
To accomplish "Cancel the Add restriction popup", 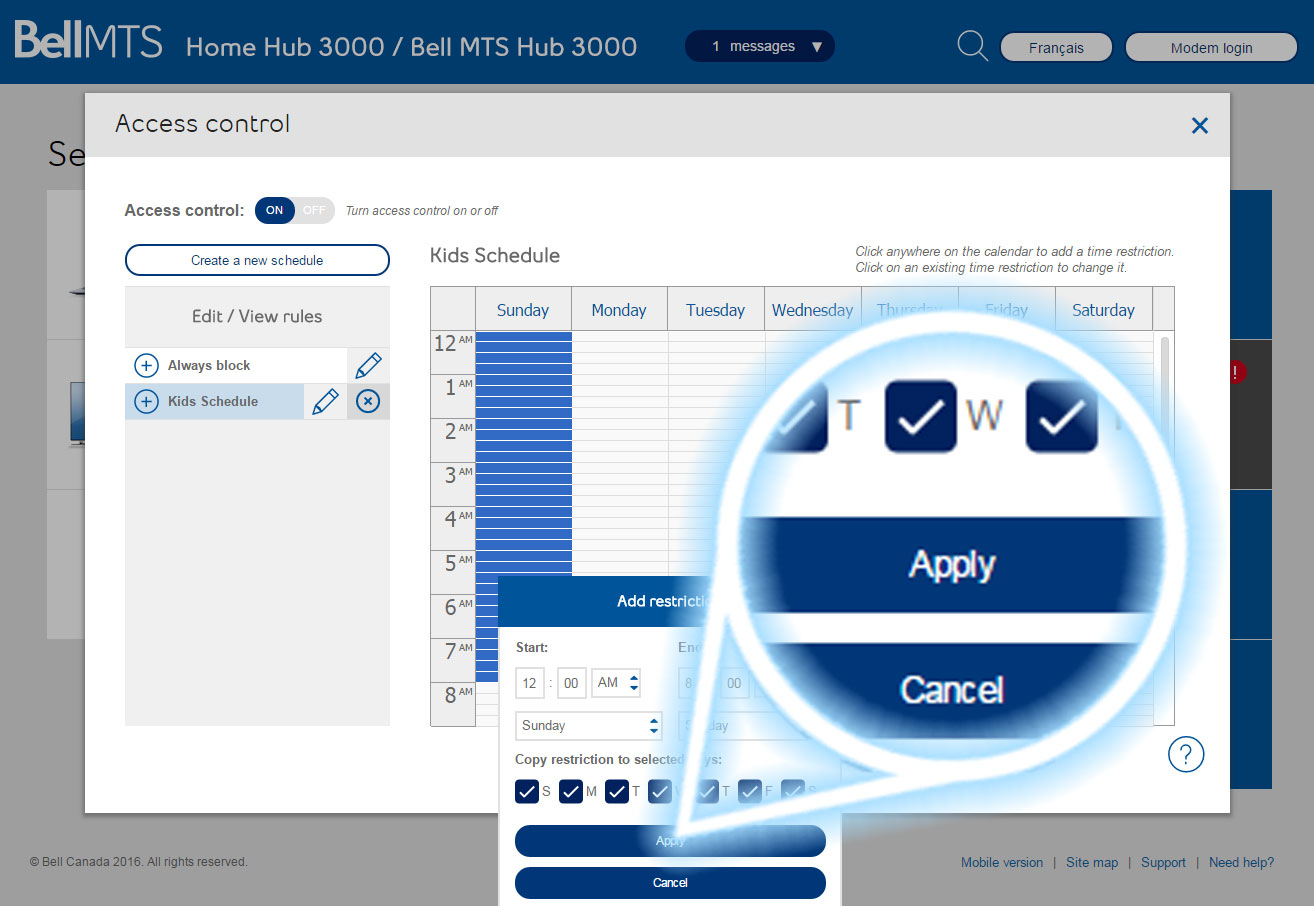I will pyautogui.click(x=670, y=883).
